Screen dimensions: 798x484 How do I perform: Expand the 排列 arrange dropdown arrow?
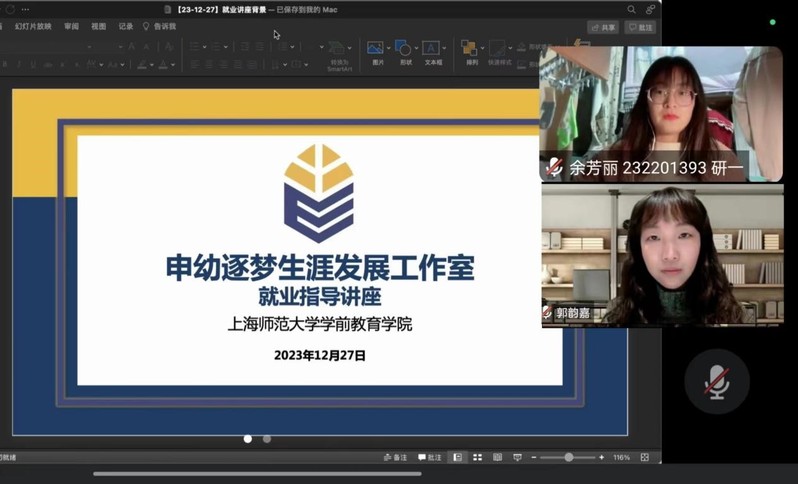click(x=482, y=48)
